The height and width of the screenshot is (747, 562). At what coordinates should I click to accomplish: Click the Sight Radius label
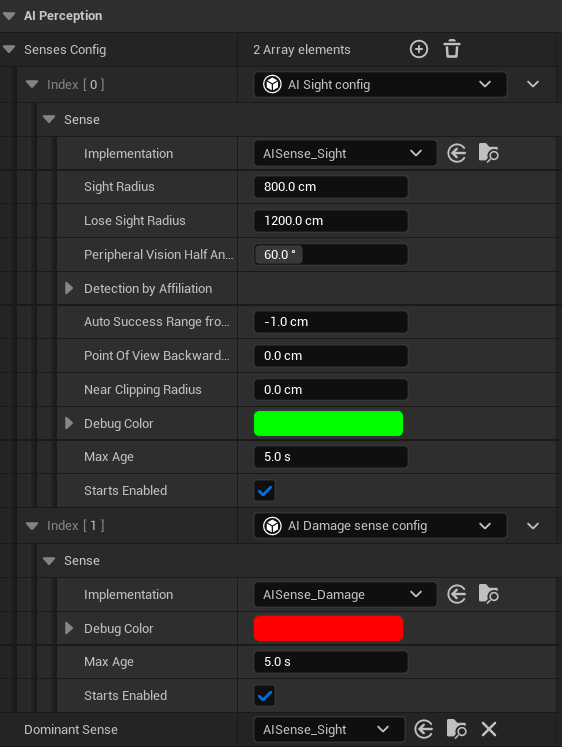click(x=119, y=187)
